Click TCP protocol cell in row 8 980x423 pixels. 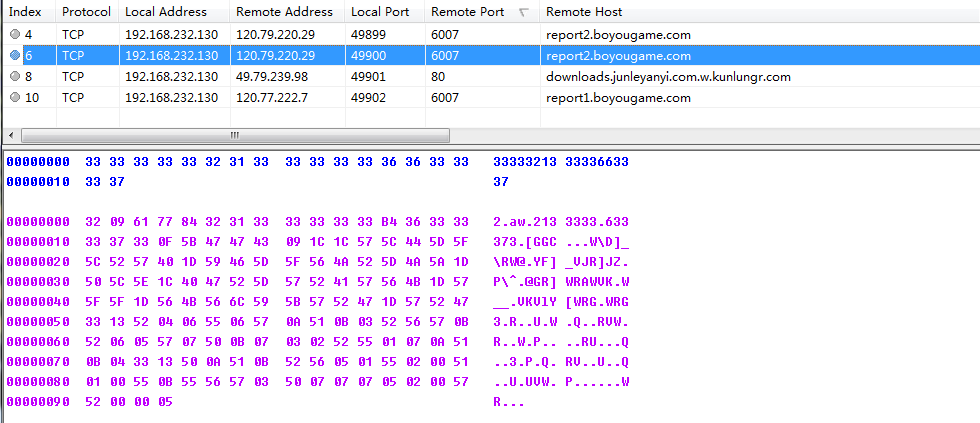point(72,77)
